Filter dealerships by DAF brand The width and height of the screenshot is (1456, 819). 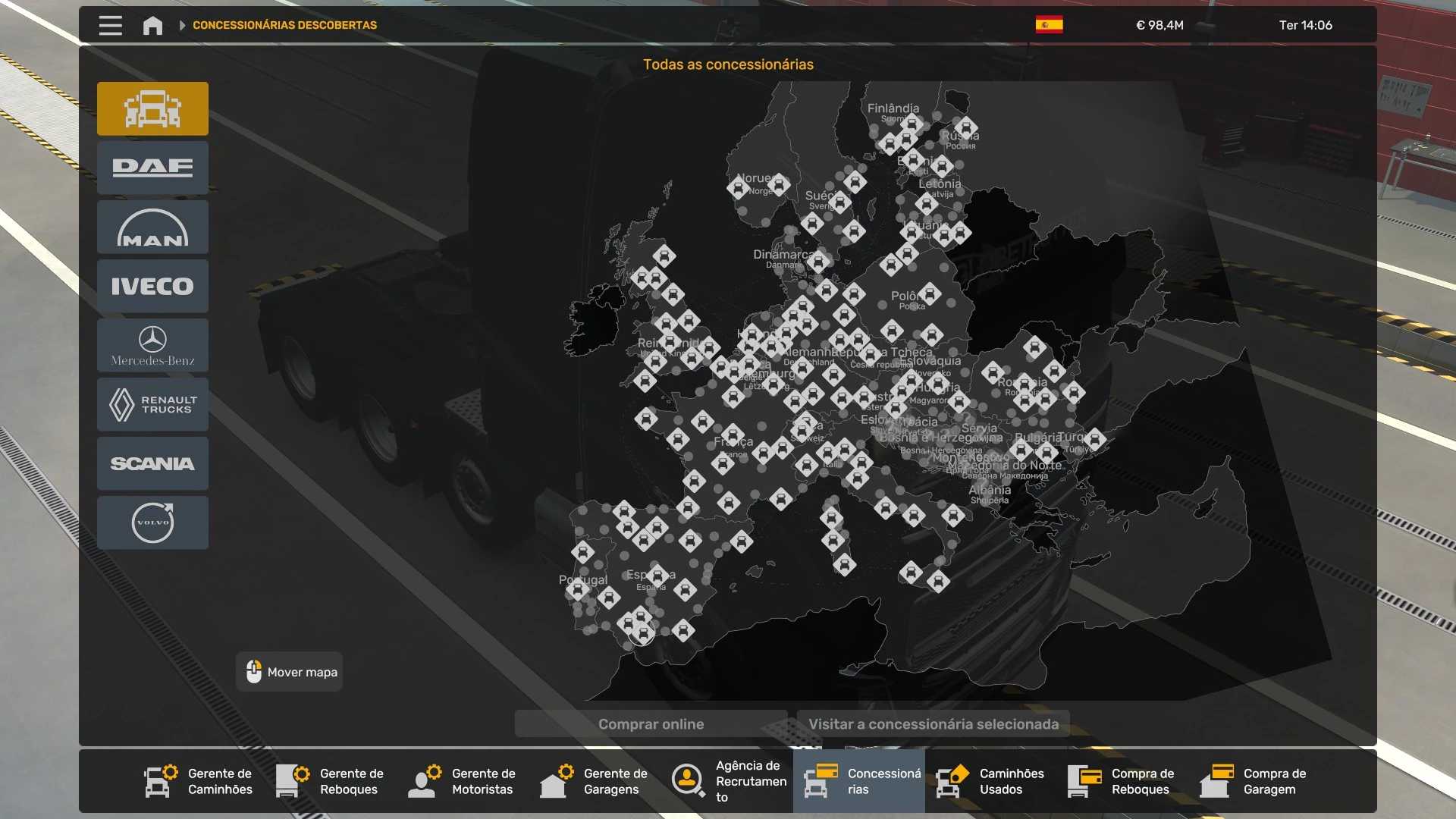click(152, 168)
